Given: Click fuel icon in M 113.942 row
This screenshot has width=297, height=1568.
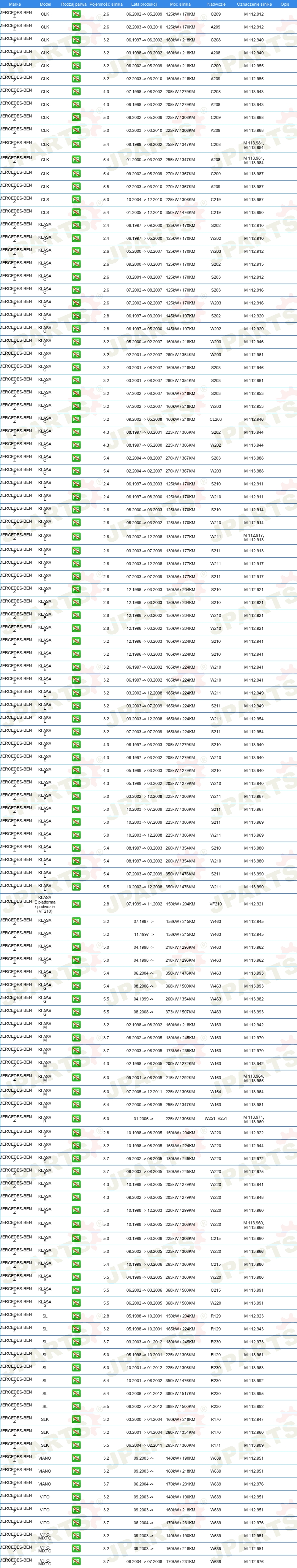Looking at the screenshot, I should pyautogui.click(x=76, y=1064).
